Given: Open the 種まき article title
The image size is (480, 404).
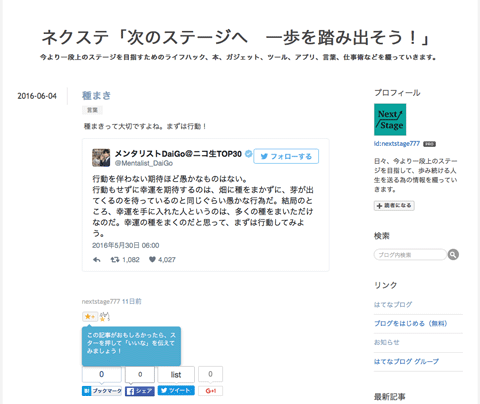Looking at the screenshot, I should [x=96, y=96].
